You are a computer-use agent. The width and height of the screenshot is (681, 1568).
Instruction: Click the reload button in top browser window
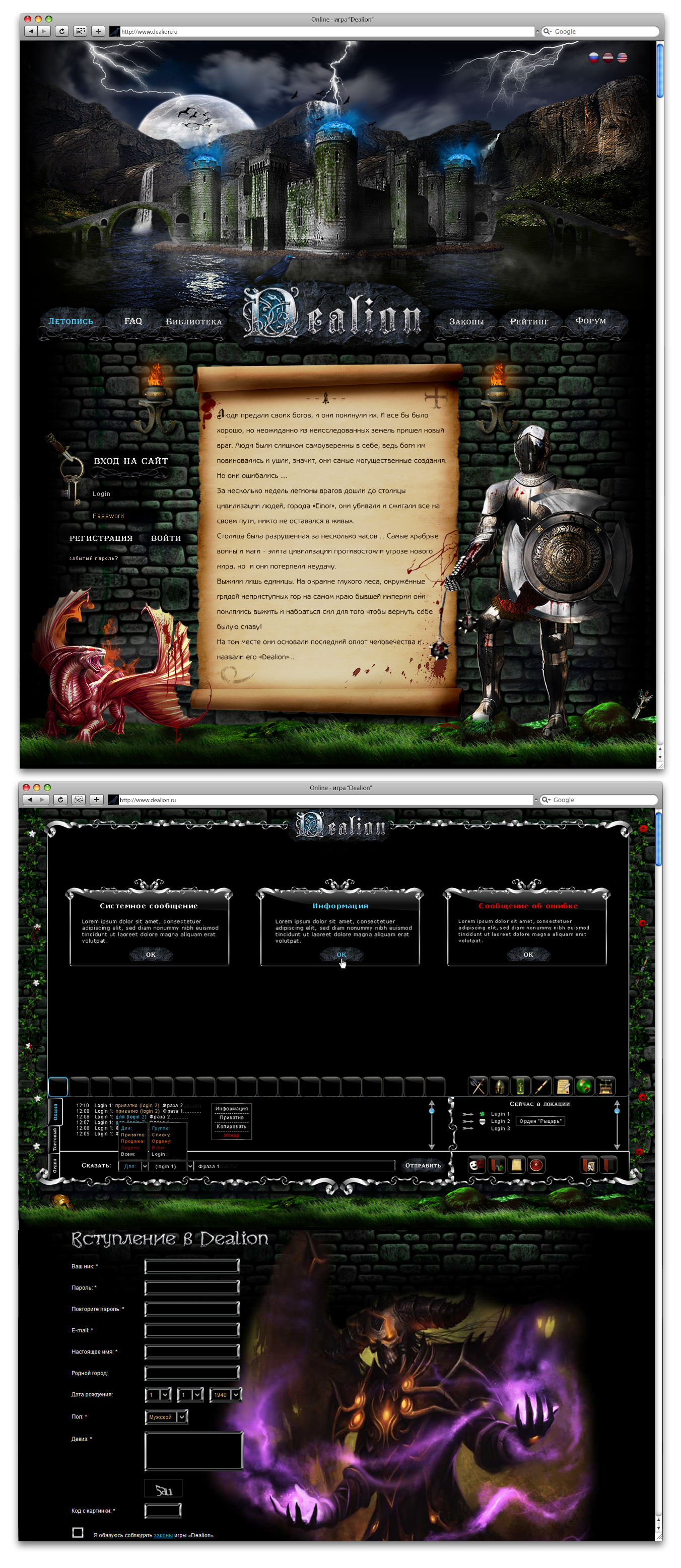(x=61, y=31)
